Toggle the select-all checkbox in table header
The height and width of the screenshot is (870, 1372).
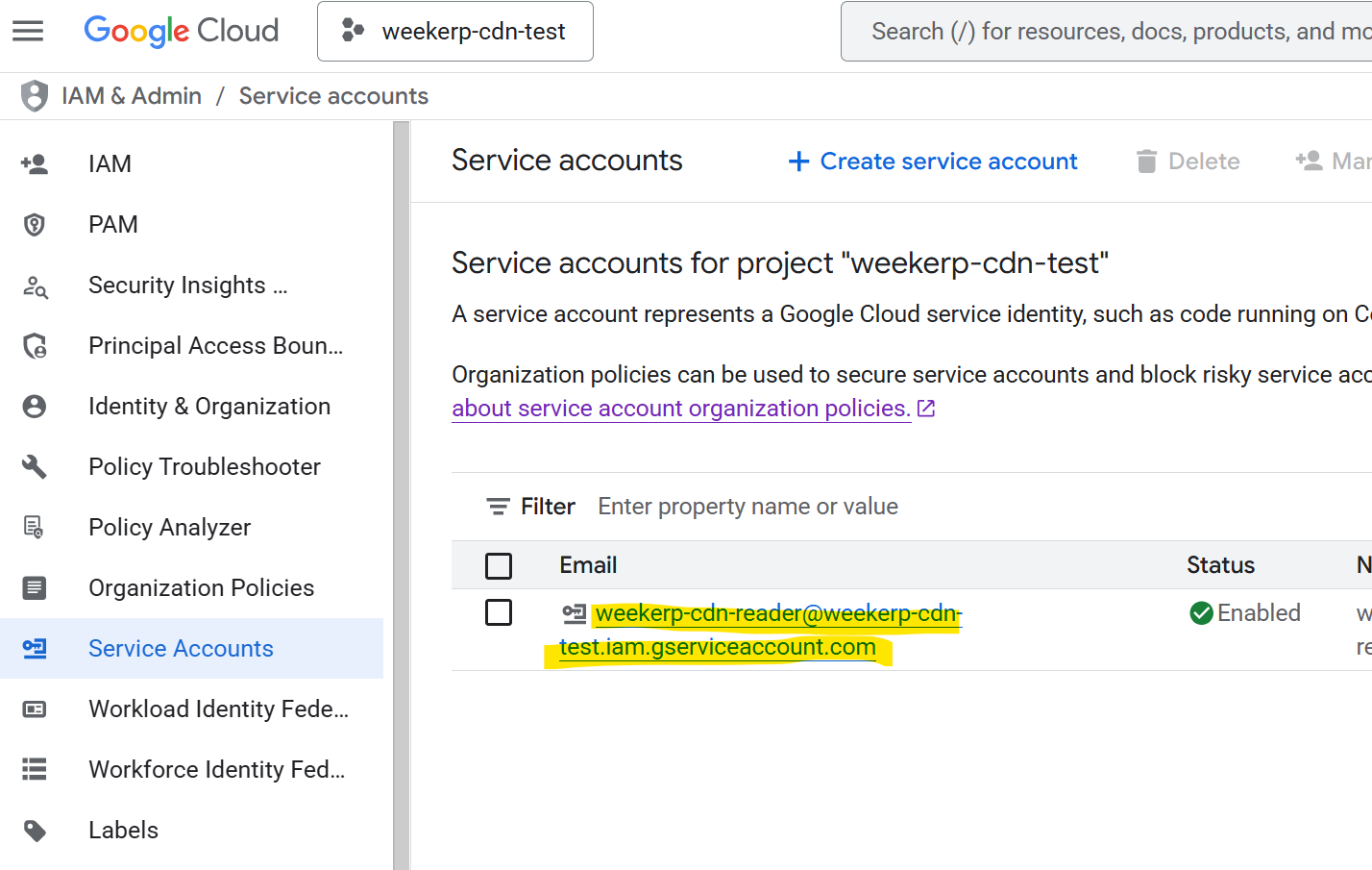pyautogui.click(x=499, y=566)
